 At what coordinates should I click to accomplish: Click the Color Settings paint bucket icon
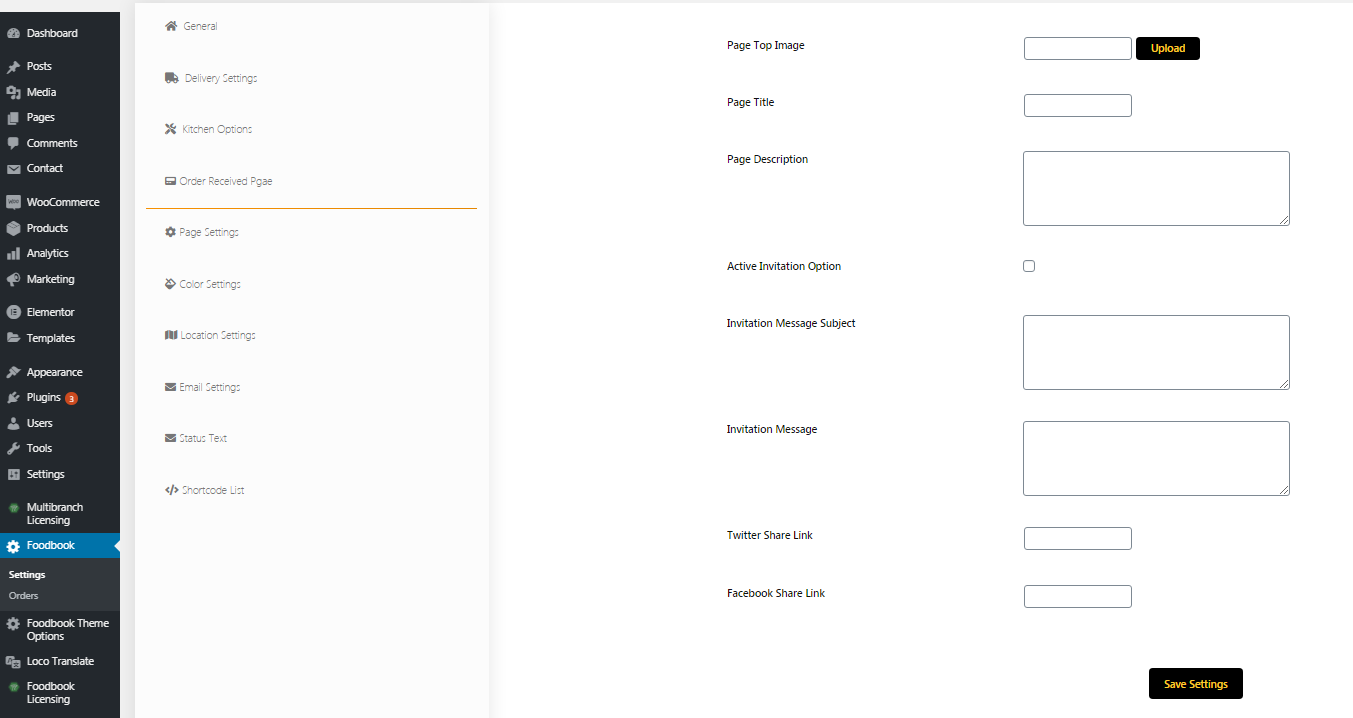[x=170, y=284]
